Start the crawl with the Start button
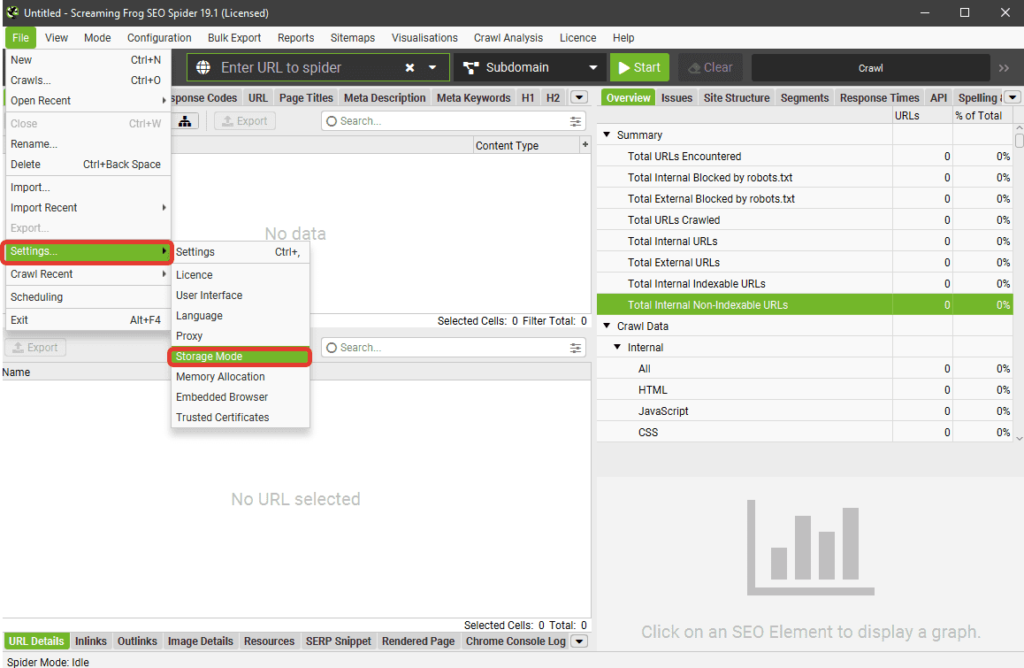The image size is (1024, 668). coord(639,67)
